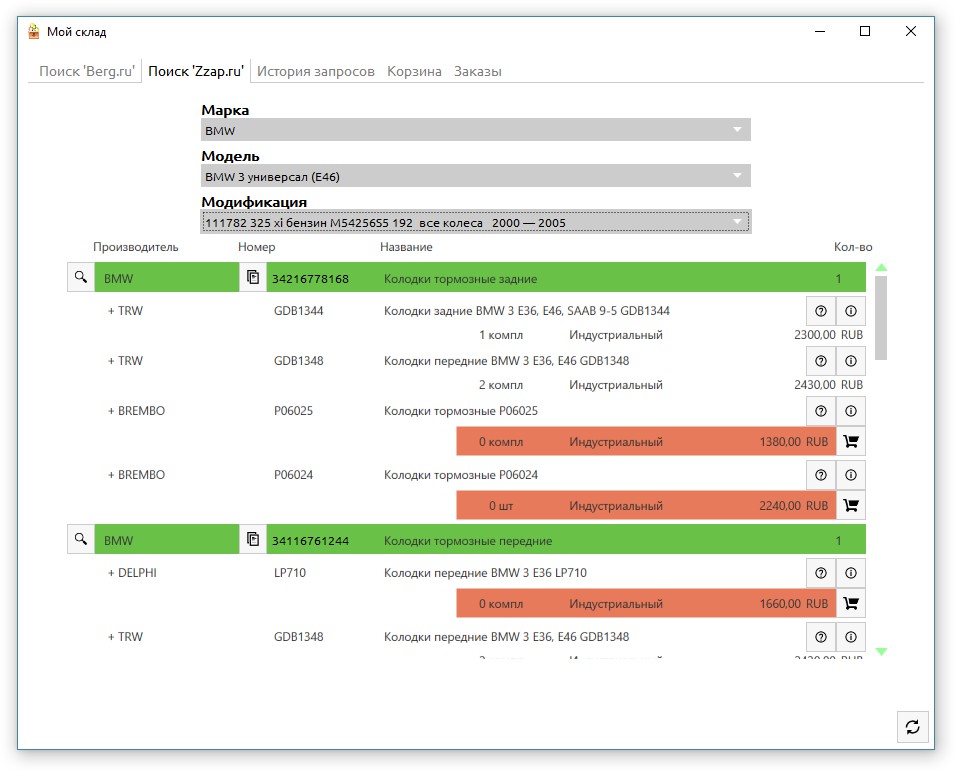Click part number GDB1344
956x772 pixels.
pos(299,311)
